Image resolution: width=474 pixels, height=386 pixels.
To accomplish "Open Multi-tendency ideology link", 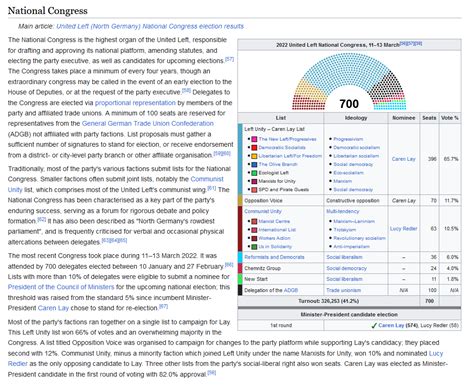I will [x=343, y=211].
